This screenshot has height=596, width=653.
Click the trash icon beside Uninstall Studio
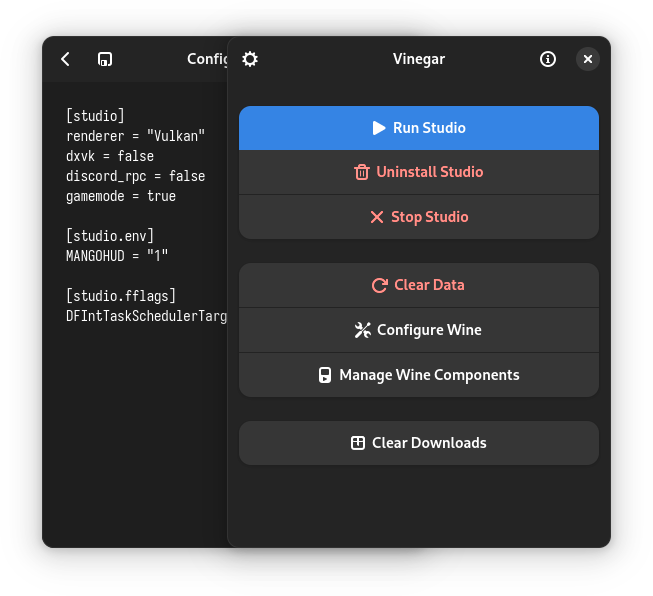(x=361, y=172)
